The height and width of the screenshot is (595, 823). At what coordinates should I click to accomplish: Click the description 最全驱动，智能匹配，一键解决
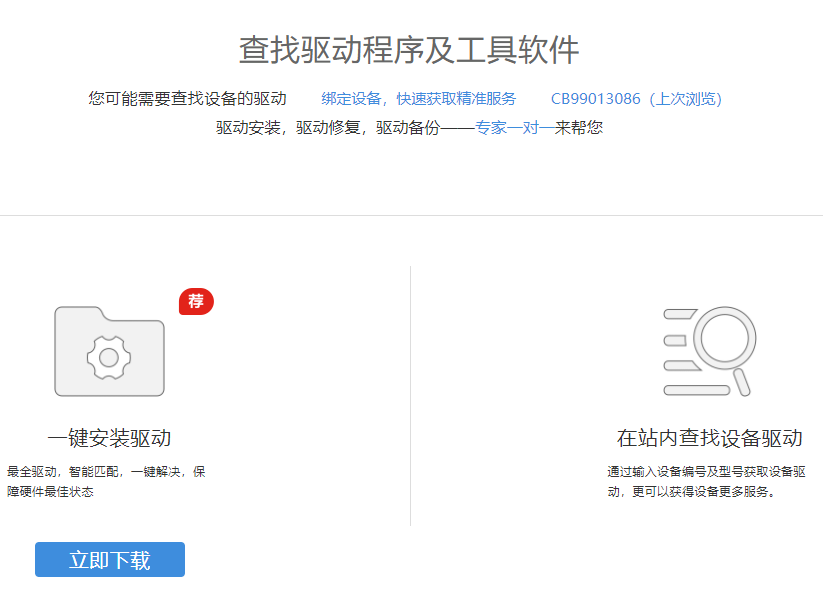click(105, 482)
